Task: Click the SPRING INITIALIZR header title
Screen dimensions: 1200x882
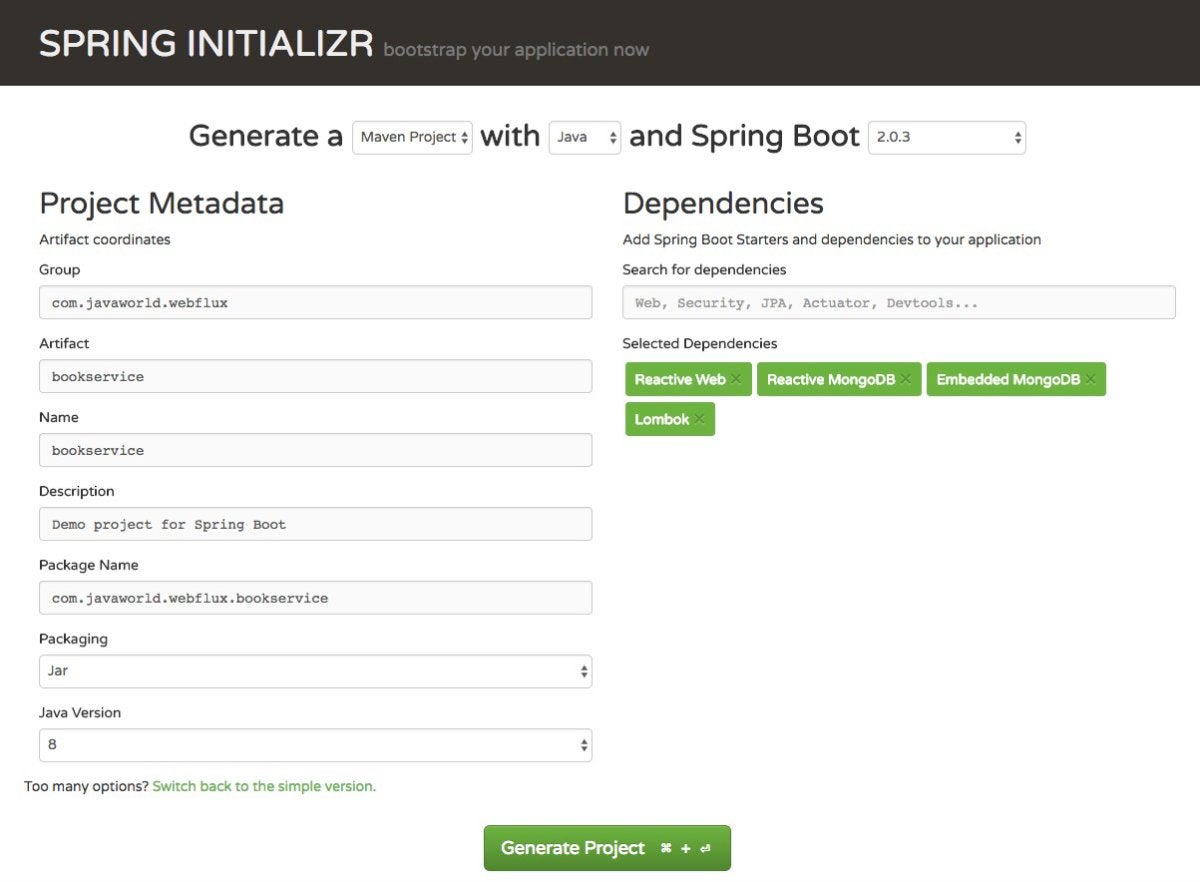Action: click(206, 44)
